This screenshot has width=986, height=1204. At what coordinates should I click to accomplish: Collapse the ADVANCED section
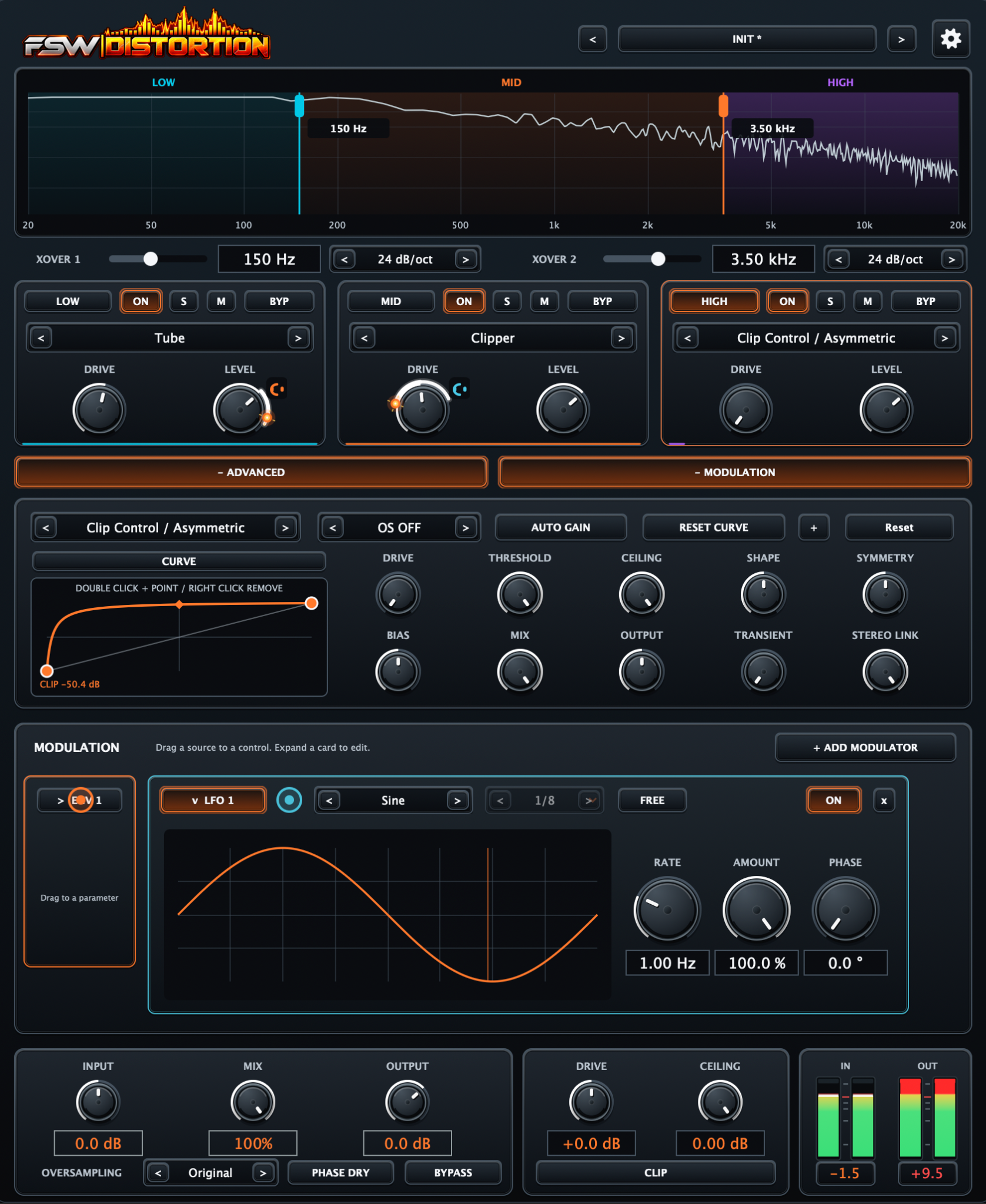point(251,472)
